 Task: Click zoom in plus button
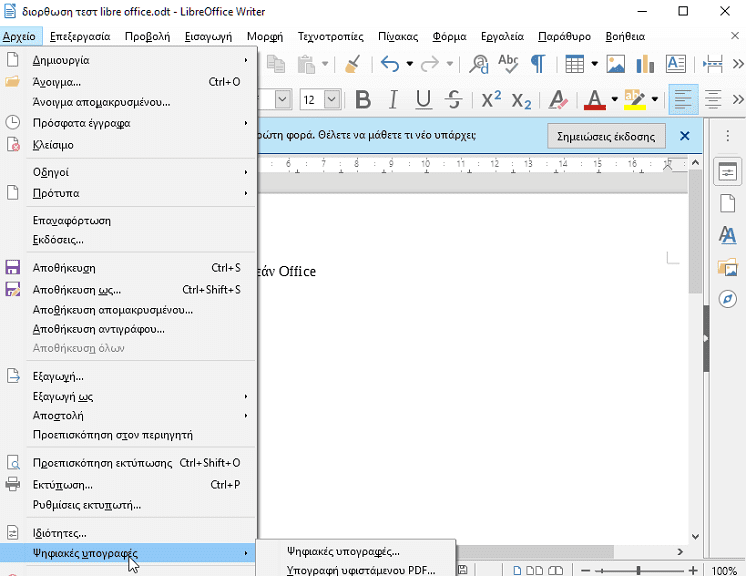point(693,570)
